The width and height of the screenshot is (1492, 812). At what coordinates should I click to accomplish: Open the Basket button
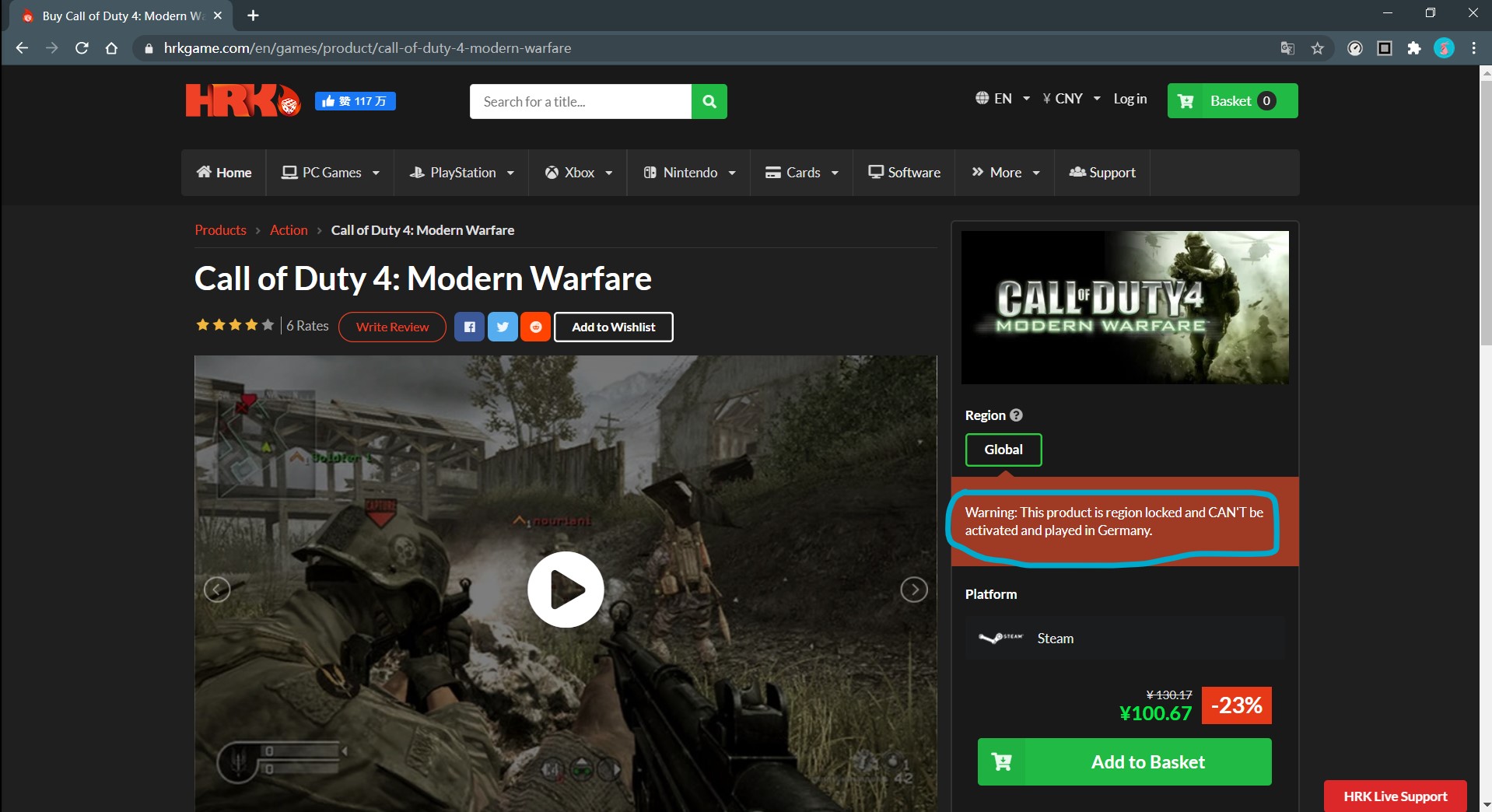[1232, 101]
